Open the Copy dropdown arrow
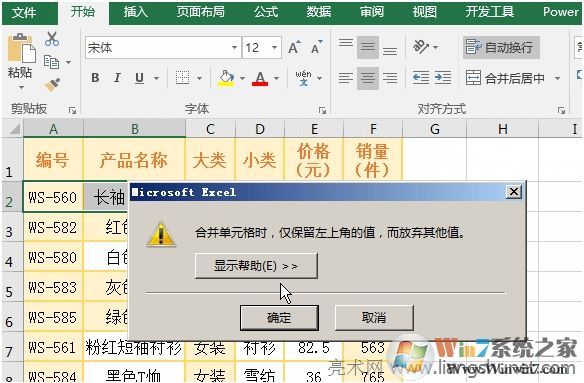584x383 pixels. click(69, 62)
